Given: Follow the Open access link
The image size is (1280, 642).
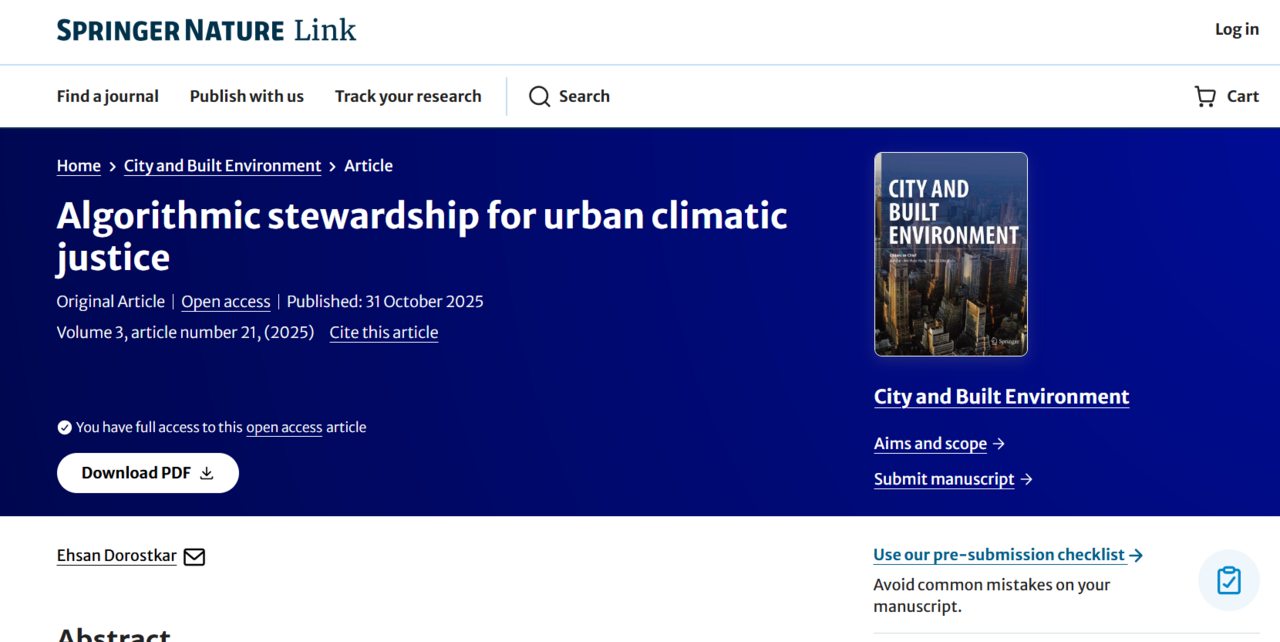Looking at the screenshot, I should (226, 301).
